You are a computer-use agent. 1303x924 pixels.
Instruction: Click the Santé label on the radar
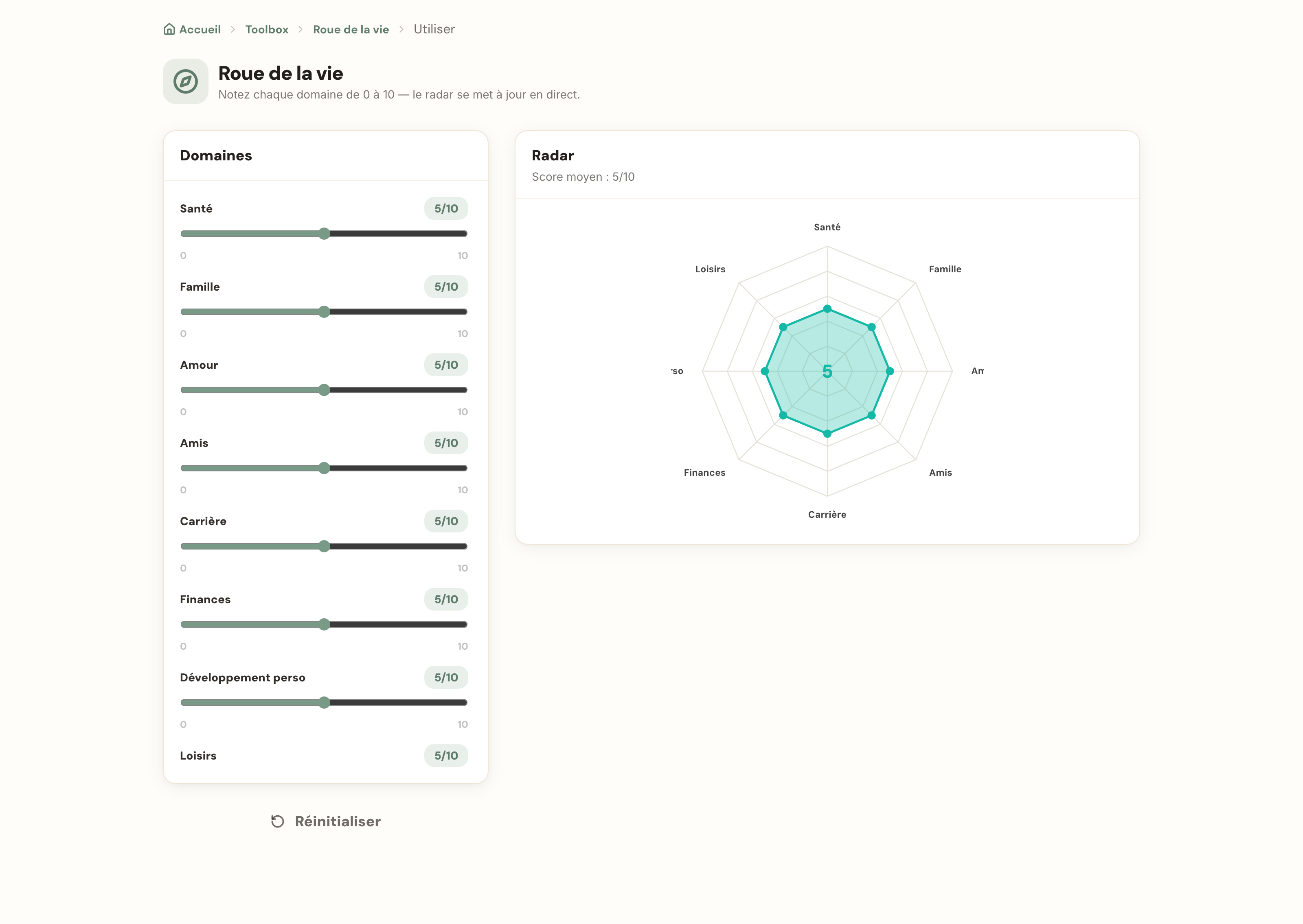point(827,227)
